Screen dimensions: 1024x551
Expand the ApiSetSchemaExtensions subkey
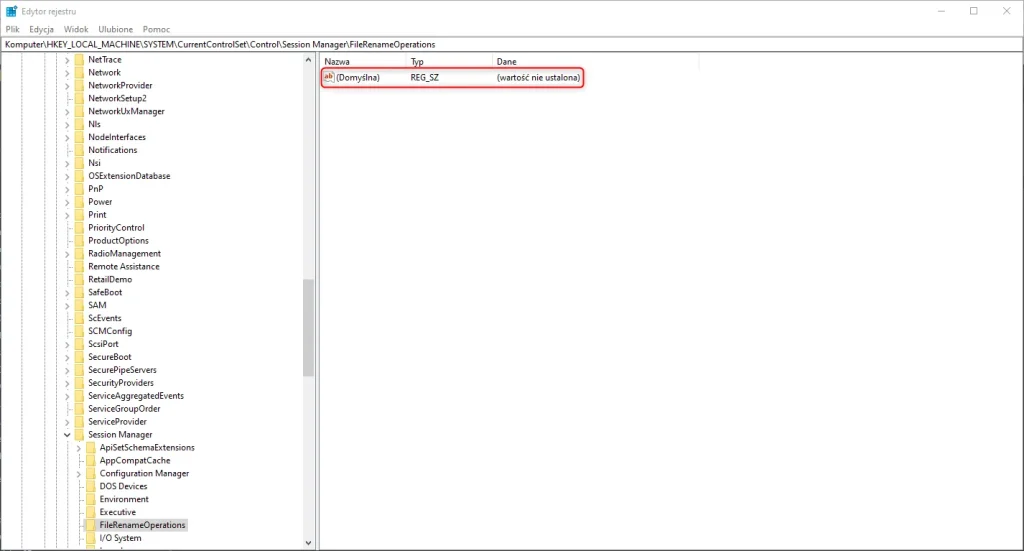(x=78, y=448)
